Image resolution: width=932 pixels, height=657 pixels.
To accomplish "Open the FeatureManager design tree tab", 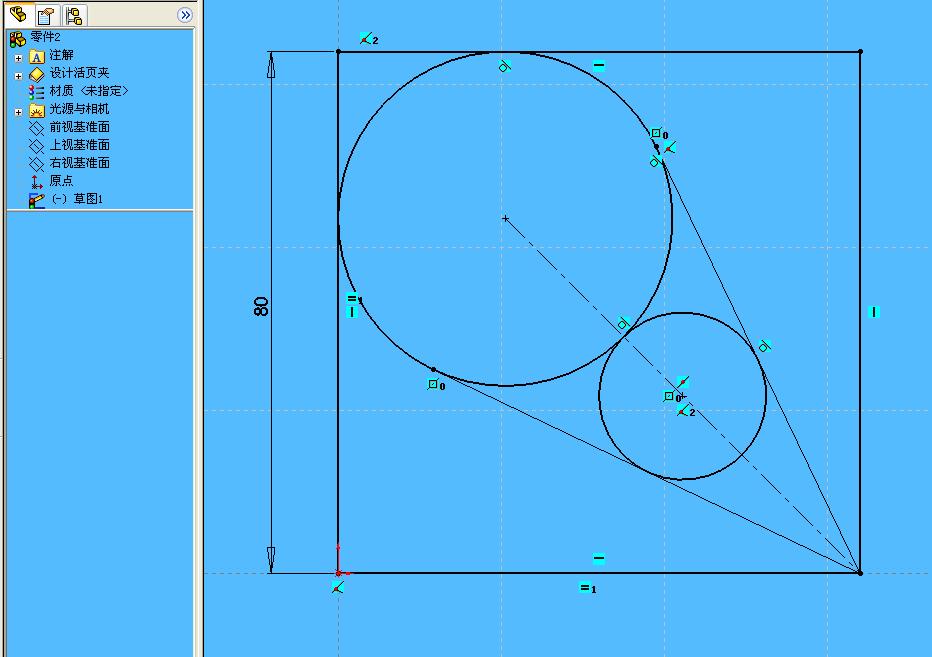I will click(x=18, y=14).
